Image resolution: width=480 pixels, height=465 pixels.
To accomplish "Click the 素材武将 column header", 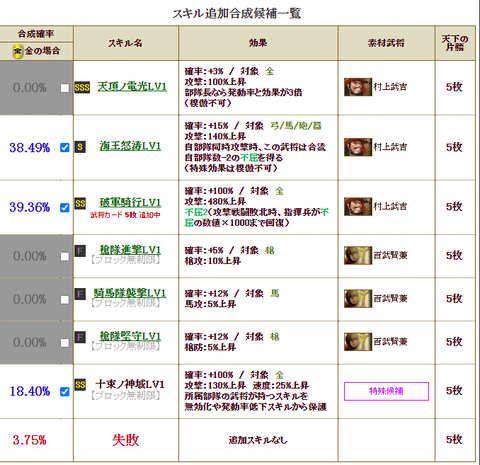I will [386, 43].
